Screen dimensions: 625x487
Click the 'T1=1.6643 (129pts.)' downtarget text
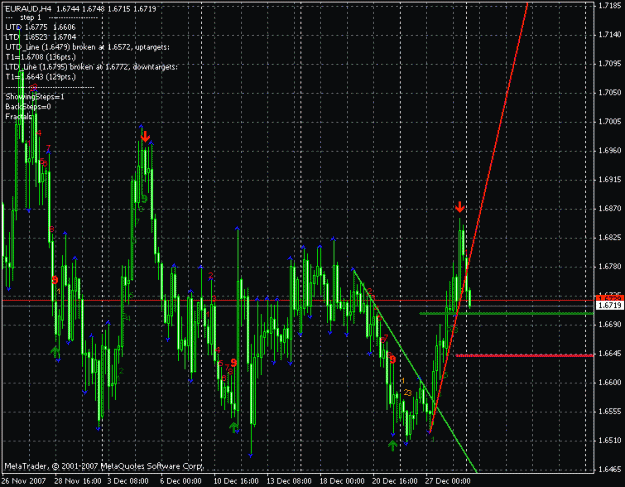click(40, 77)
